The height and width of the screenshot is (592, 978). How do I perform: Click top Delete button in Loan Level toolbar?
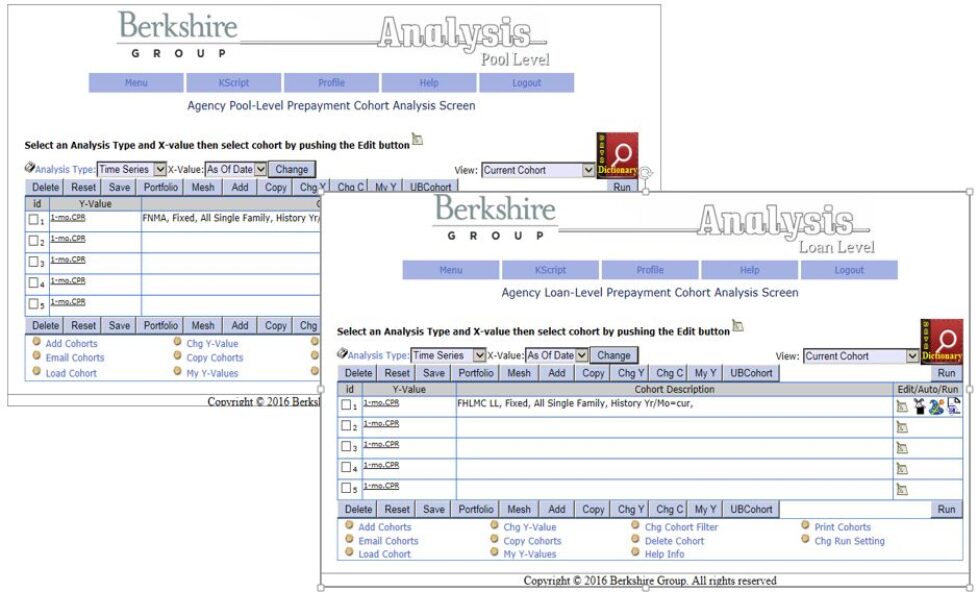tap(359, 373)
